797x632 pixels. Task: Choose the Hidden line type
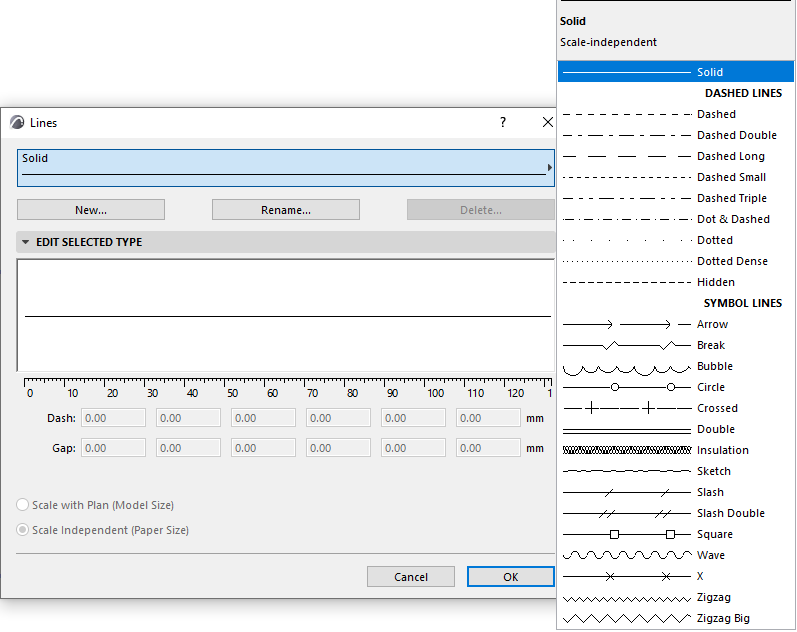click(676, 282)
